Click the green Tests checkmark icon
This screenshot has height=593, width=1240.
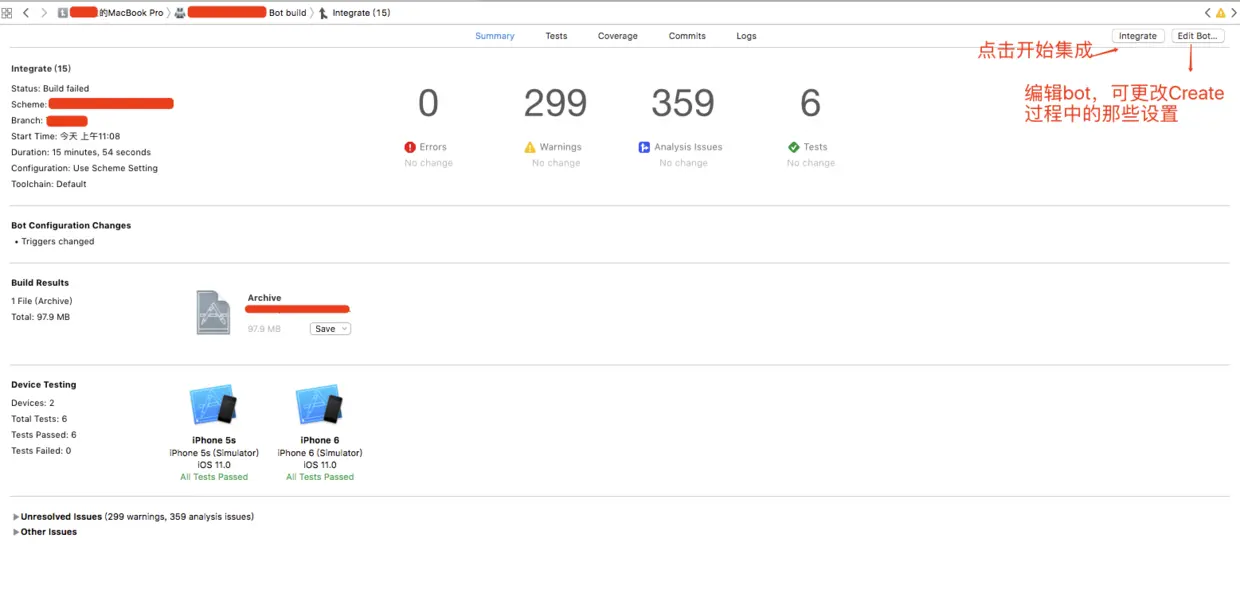[794, 147]
